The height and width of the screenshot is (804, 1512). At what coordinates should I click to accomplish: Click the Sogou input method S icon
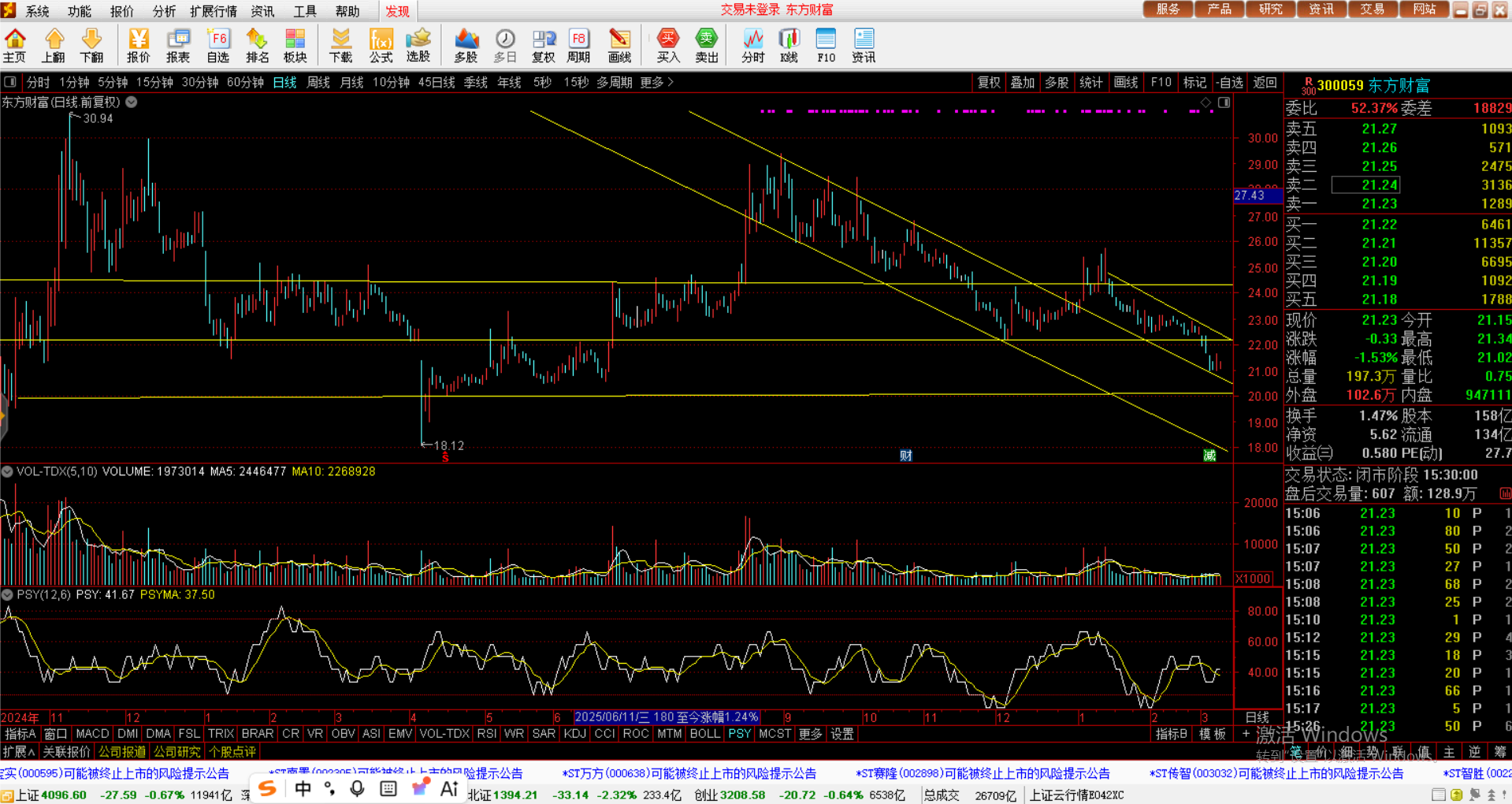coord(267,788)
